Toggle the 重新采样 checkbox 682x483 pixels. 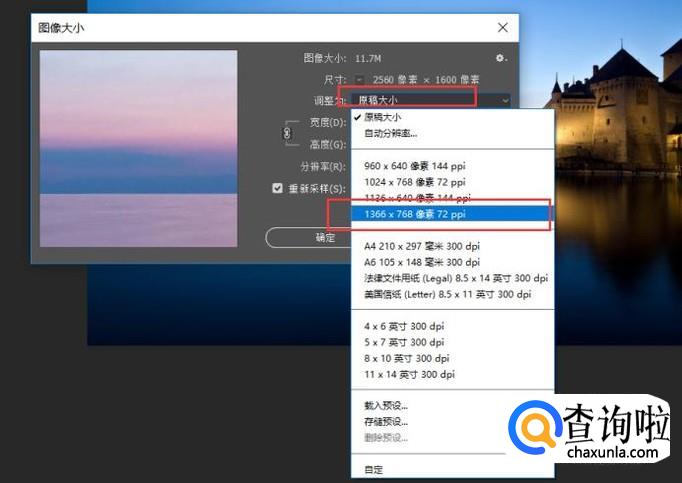point(278,187)
